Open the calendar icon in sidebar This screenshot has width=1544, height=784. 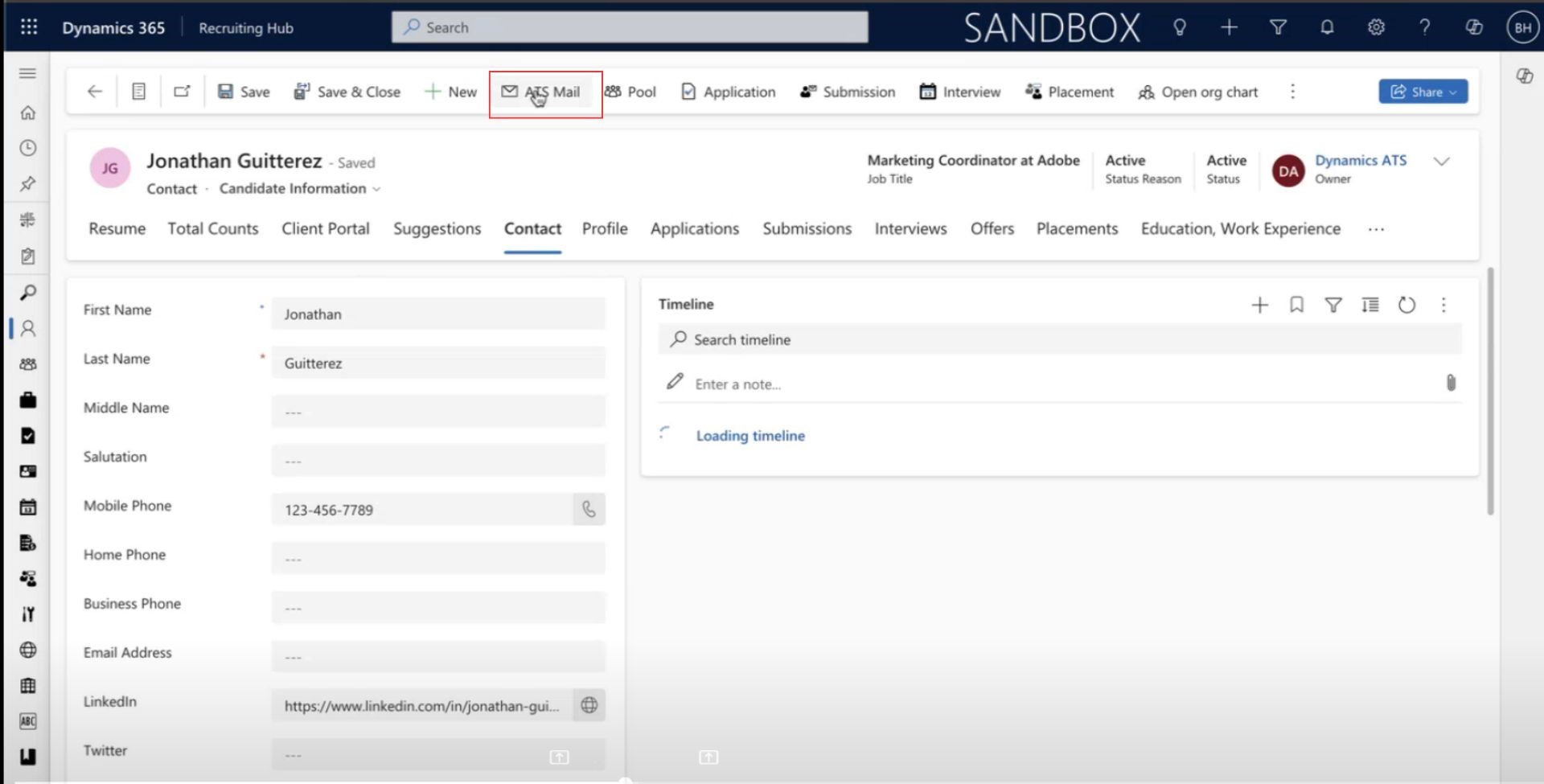pos(27,507)
